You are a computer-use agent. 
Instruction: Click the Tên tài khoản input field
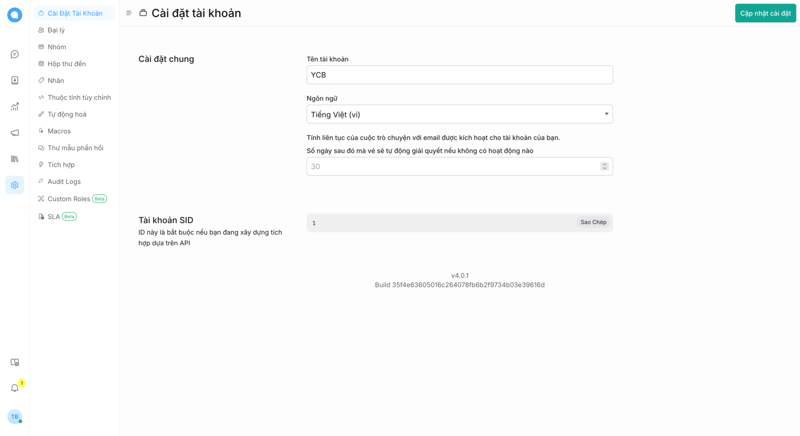click(459, 75)
